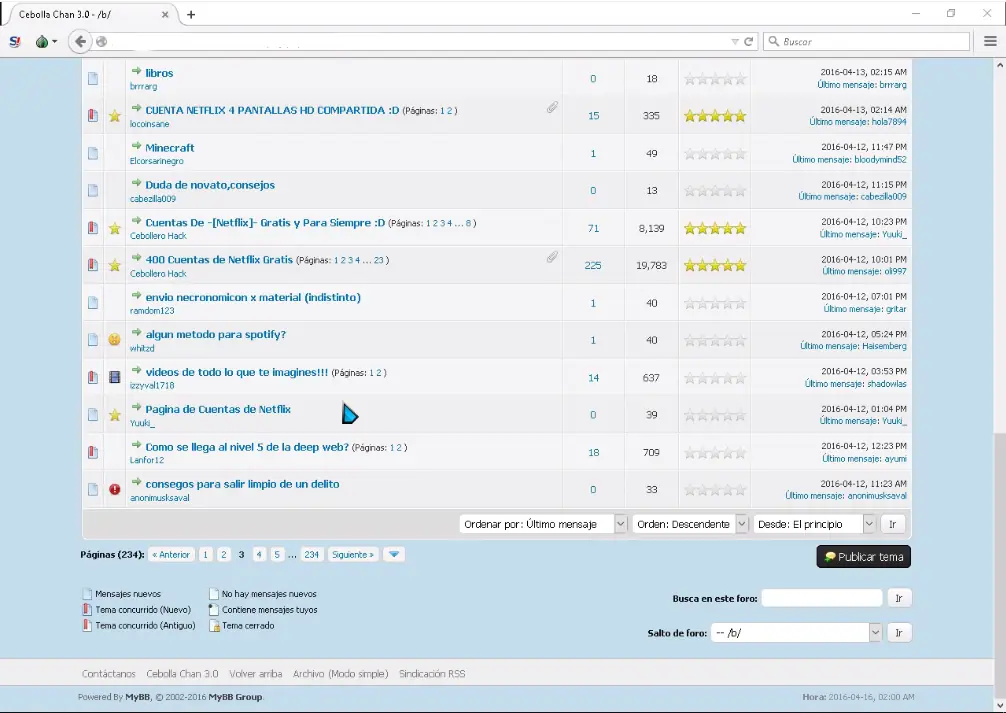Viewport: 1006px width, 713px height.
Task: Click Ir button next to Busca en este foro
Action: (x=899, y=598)
